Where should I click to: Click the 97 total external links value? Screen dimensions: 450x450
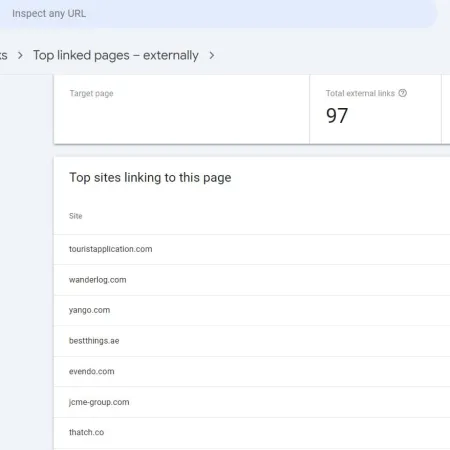pos(337,116)
